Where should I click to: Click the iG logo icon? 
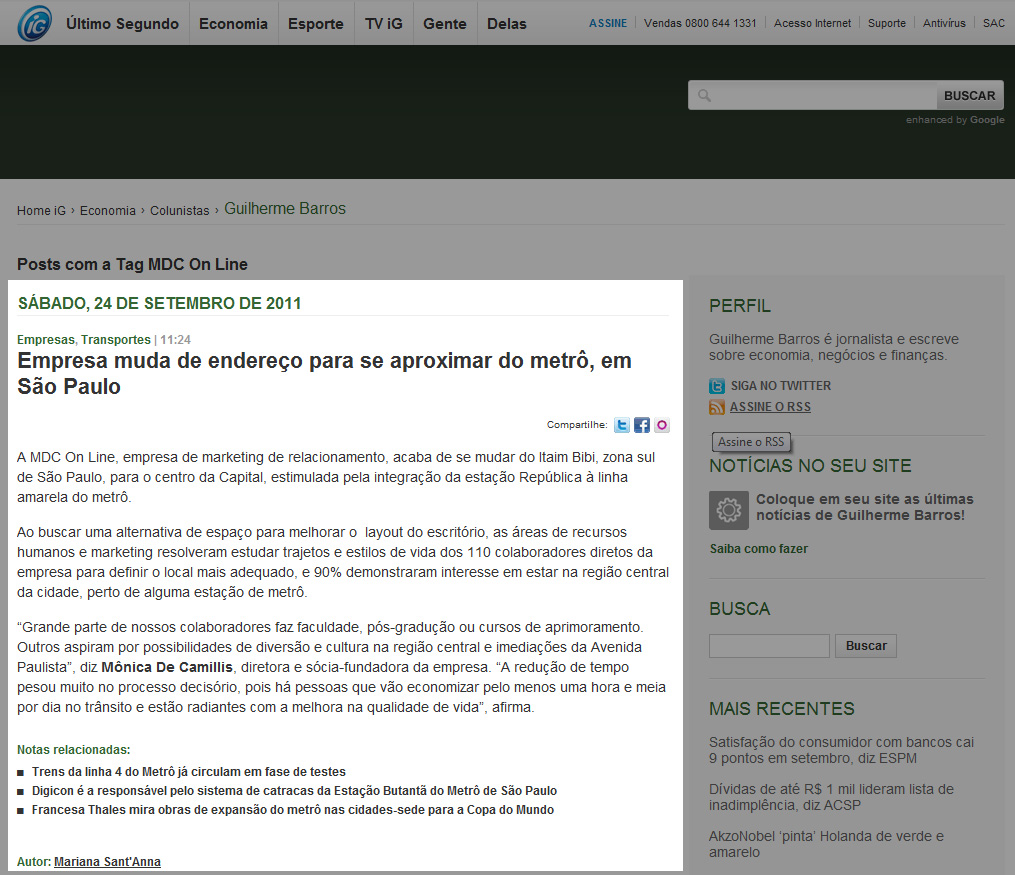point(34,23)
